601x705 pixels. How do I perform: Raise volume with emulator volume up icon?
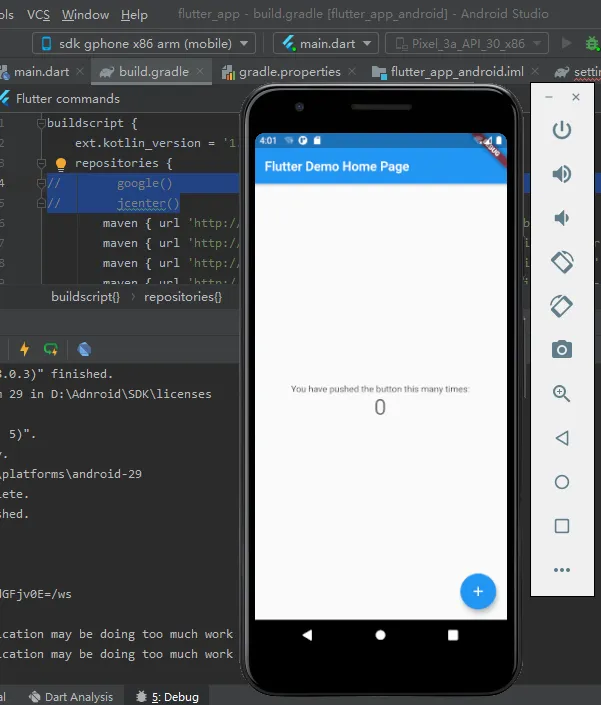coord(562,174)
